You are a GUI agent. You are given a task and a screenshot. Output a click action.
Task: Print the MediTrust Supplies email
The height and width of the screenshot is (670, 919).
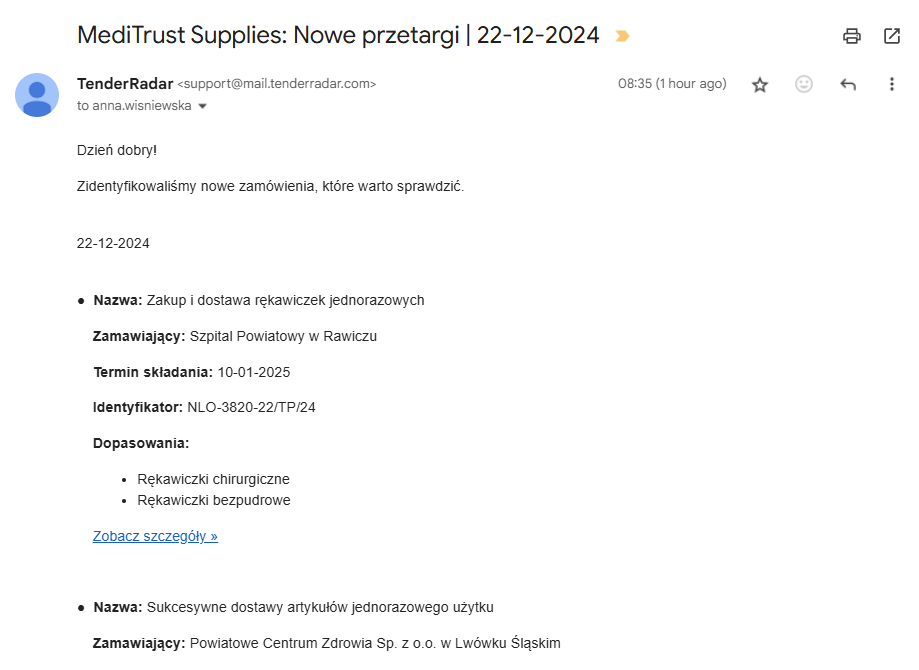tap(851, 35)
